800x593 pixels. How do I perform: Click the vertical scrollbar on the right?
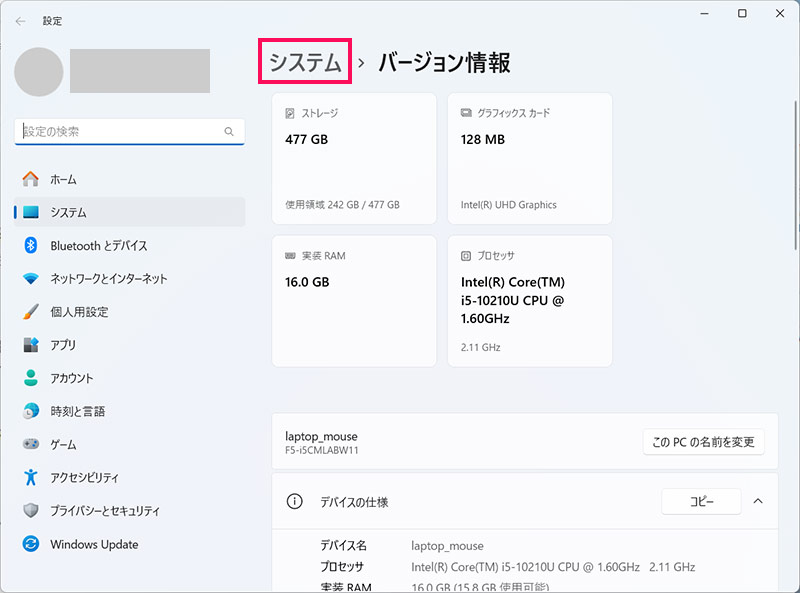796,176
